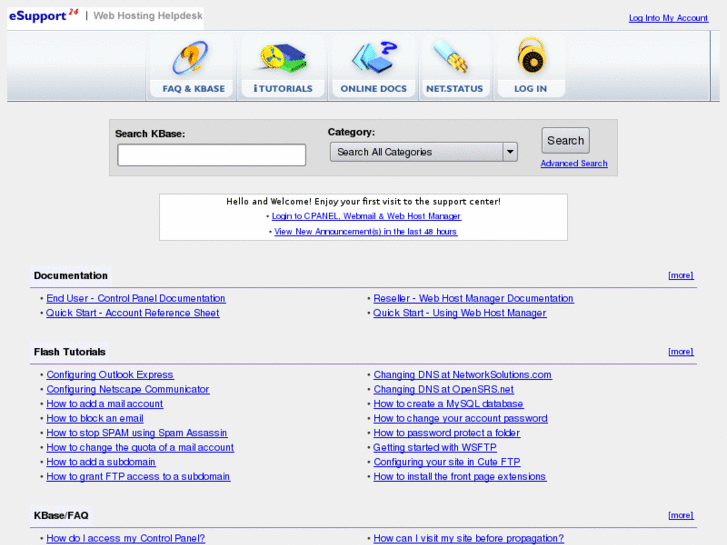Viewport: 727px width, 545px height.
Task: Select the NET.STATUS tab label
Action: pyautogui.click(x=454, y=89)
